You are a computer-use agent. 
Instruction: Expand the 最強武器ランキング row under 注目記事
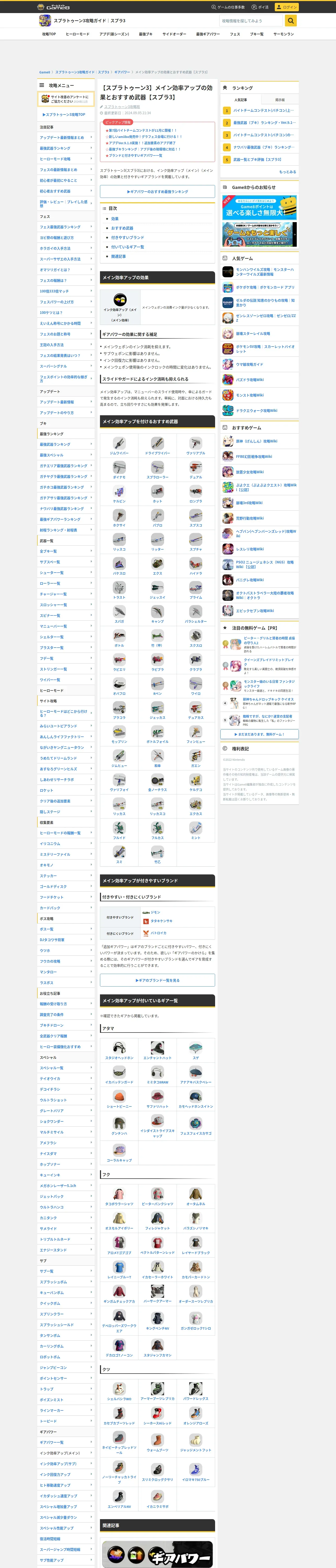(x=66, y=148)
